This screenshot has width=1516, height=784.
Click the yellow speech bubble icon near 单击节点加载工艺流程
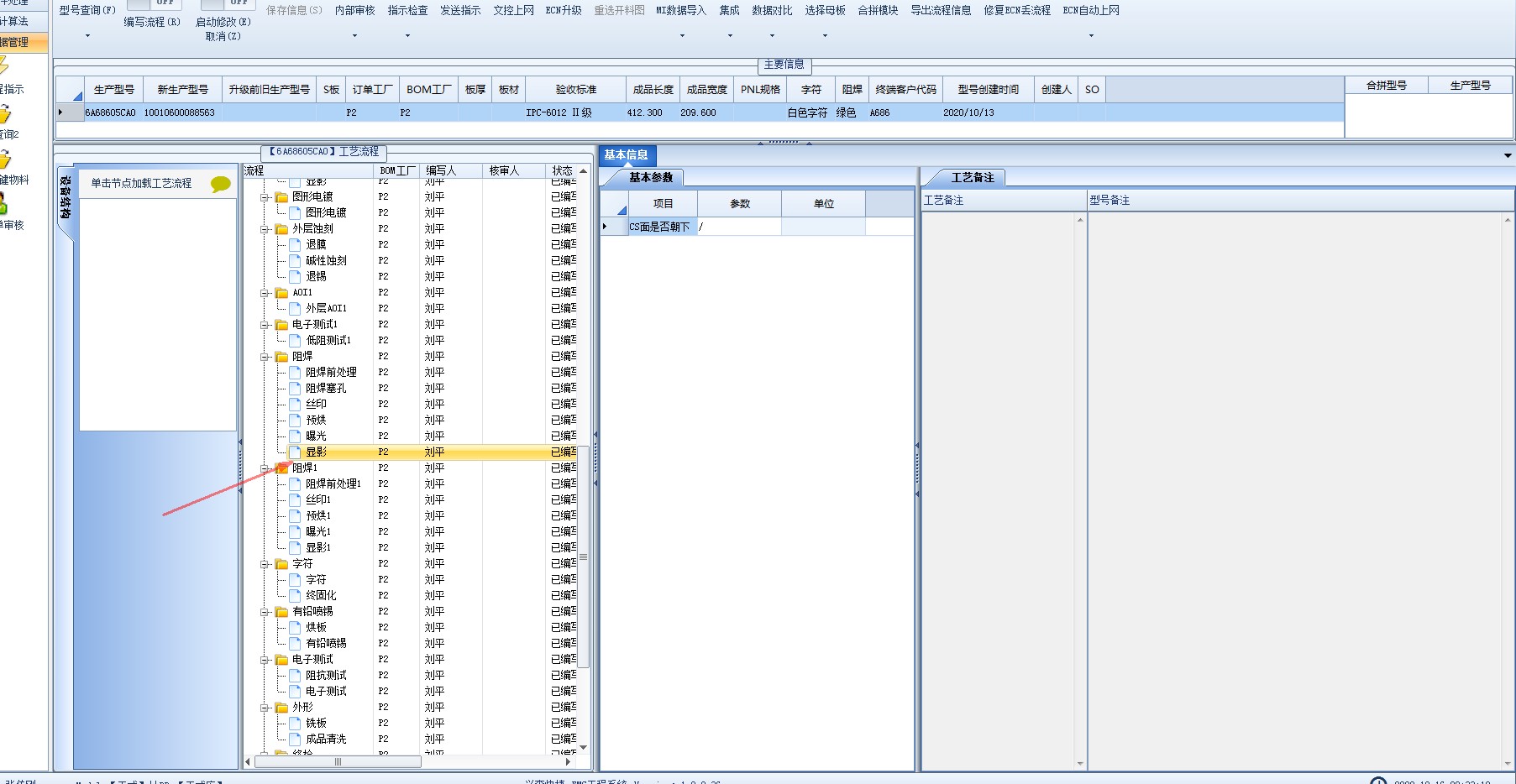(x=221, y=184)
